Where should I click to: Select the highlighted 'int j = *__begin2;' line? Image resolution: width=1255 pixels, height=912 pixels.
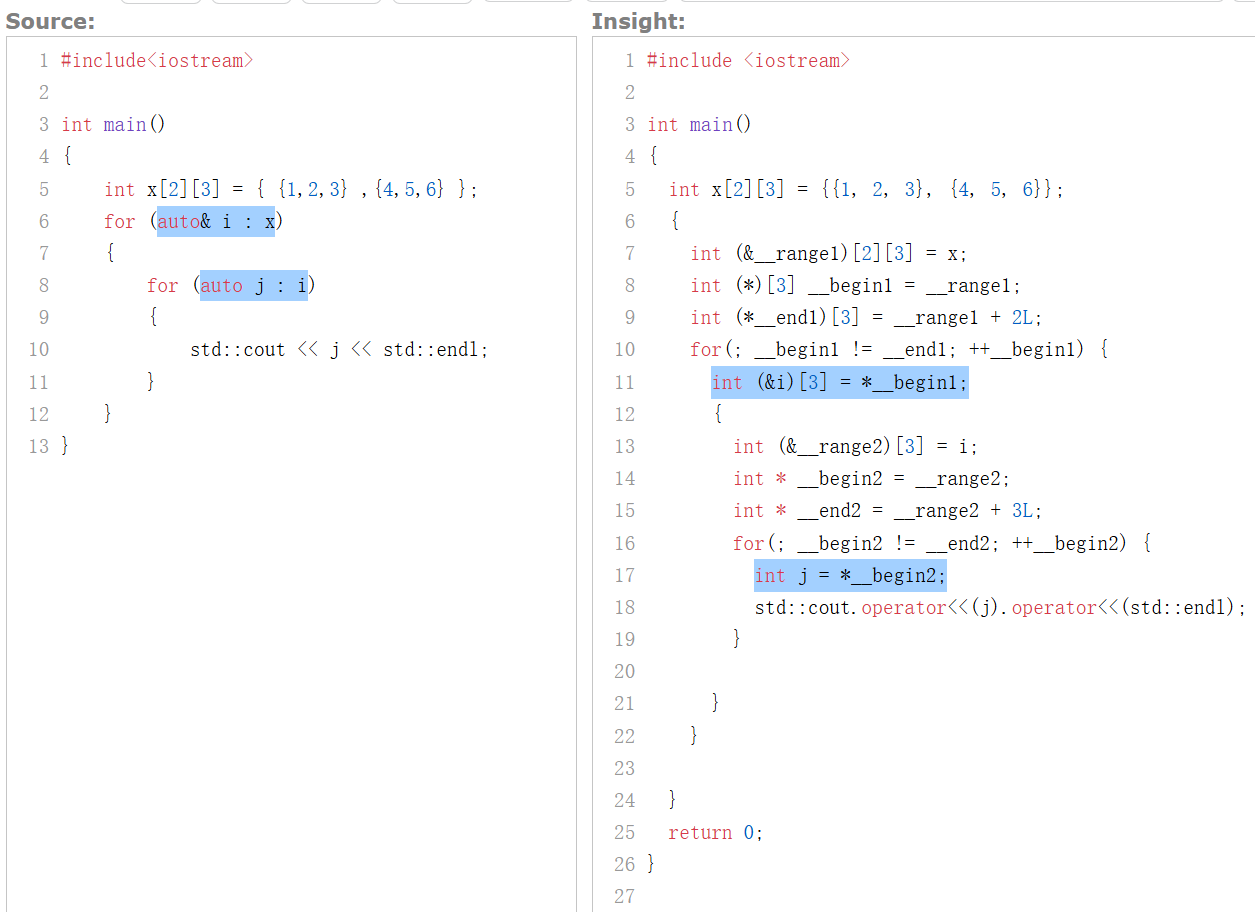(849, 575)
